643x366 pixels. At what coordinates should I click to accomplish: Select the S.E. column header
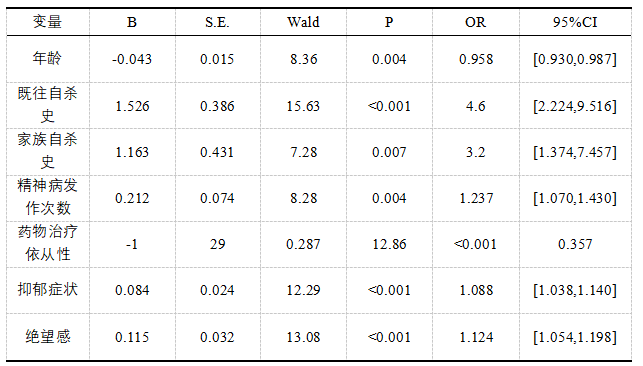coord(217,22)
